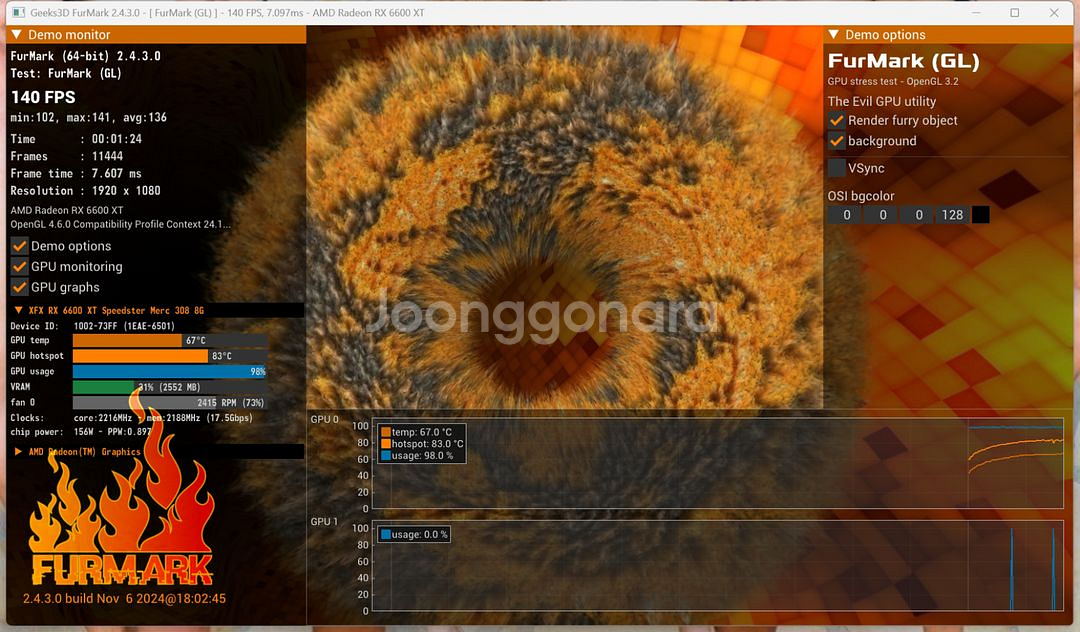The height and width of the screenshot is (632, 1080).
Task: Click the GPU 0 temperature graph
Action: pos(716,463)
